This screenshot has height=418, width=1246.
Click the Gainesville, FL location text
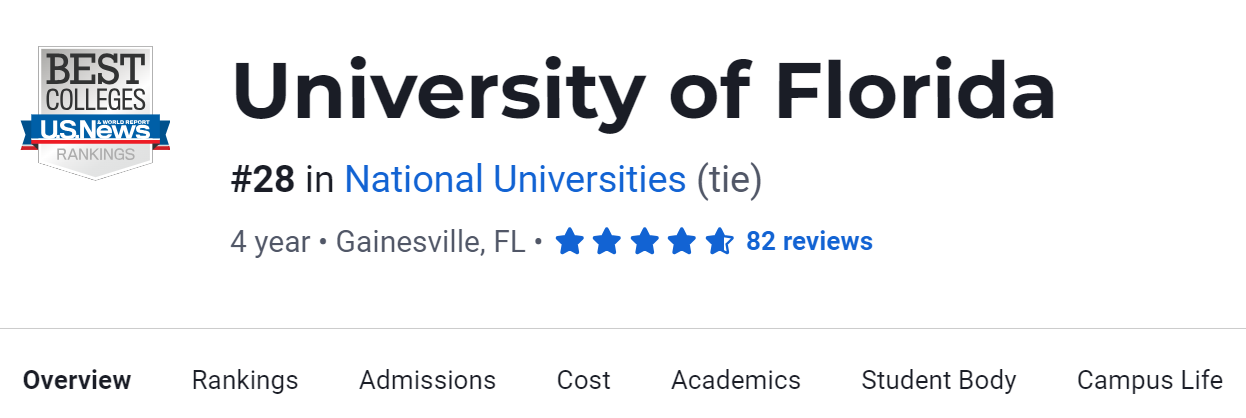tap(430, 242)
